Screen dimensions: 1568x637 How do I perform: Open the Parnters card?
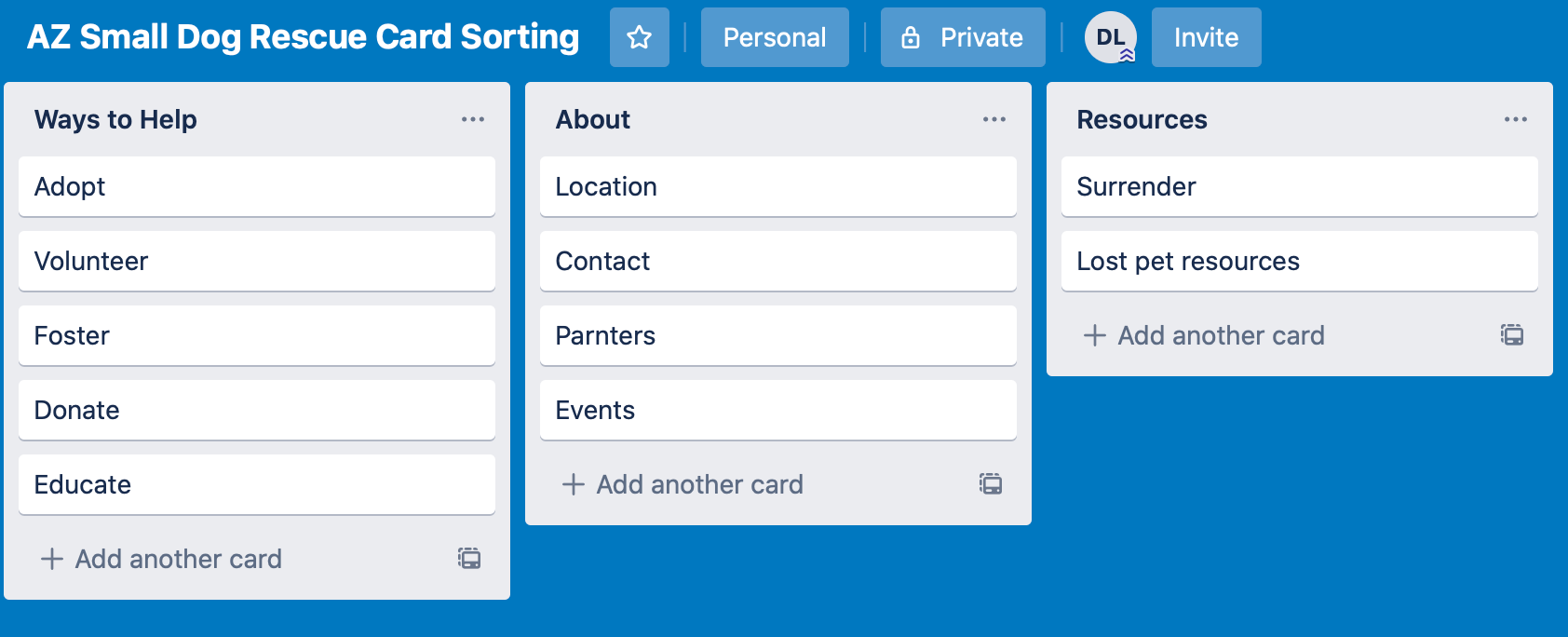(x=778, y=335)
